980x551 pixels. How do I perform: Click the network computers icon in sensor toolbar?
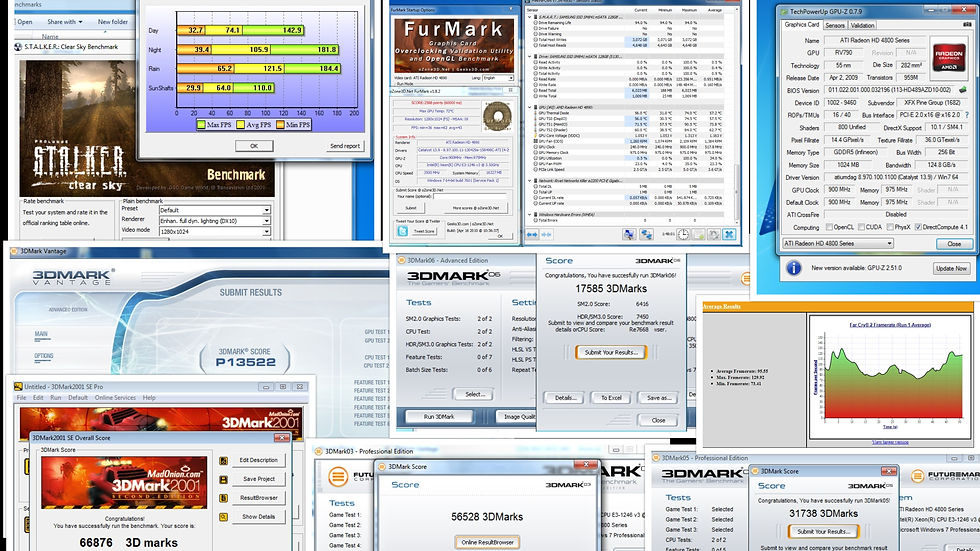pos(646,234)
